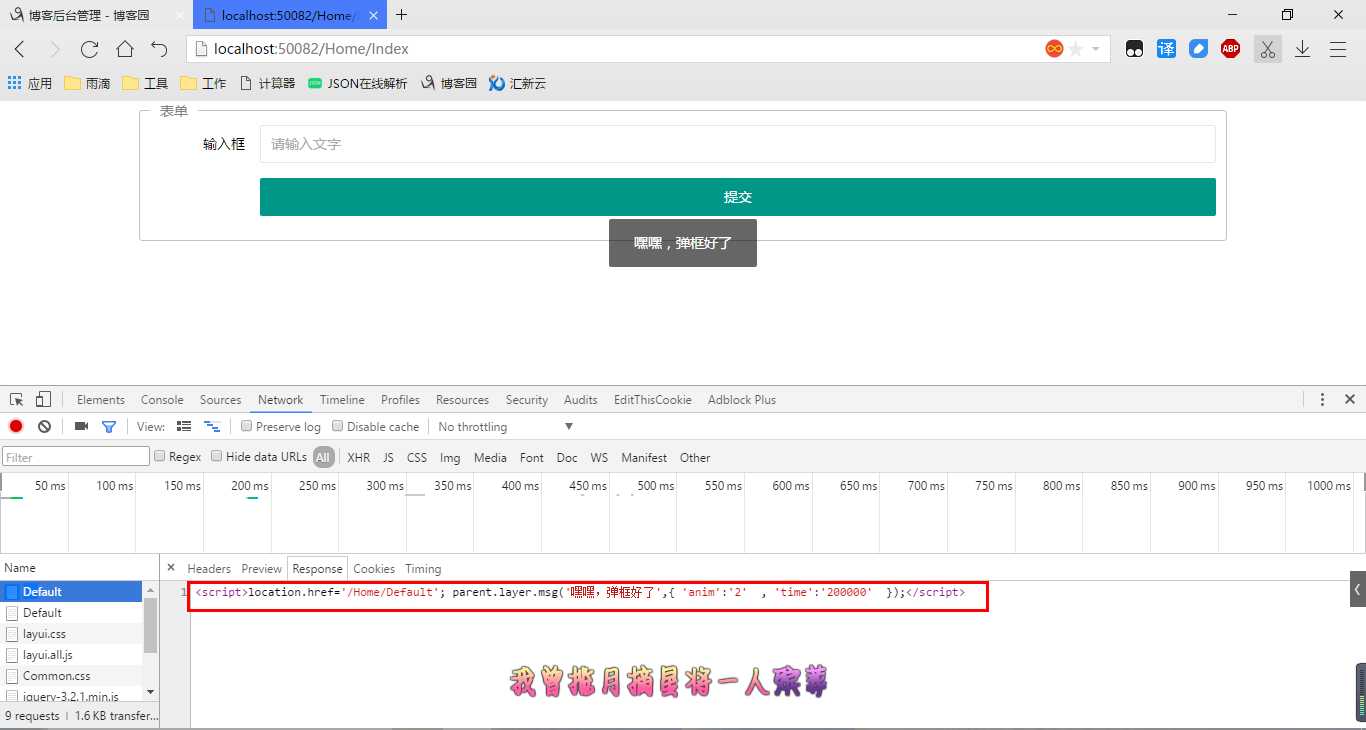This screenshot has height=730, width=1366.
Task: Open the EditThisCookie DevTools tab
Action: tap(653, 400)
